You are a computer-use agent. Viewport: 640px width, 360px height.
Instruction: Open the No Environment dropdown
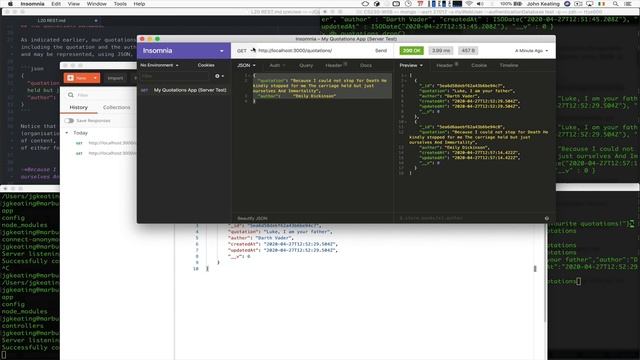click(x=159, y=65)
